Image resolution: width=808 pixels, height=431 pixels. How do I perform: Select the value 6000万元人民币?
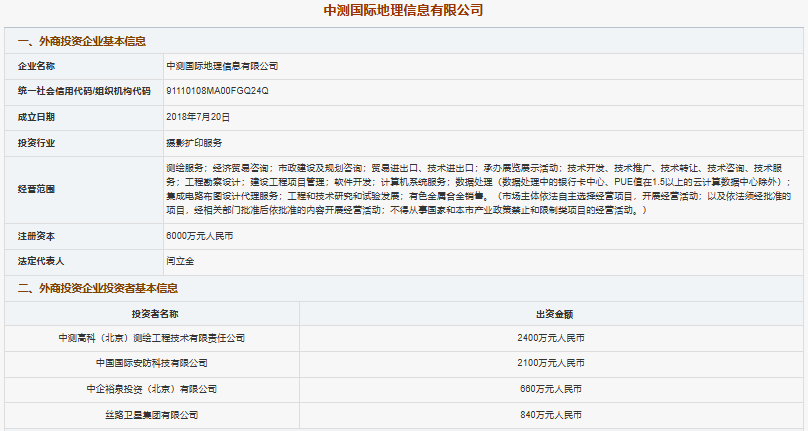[199, 236]
